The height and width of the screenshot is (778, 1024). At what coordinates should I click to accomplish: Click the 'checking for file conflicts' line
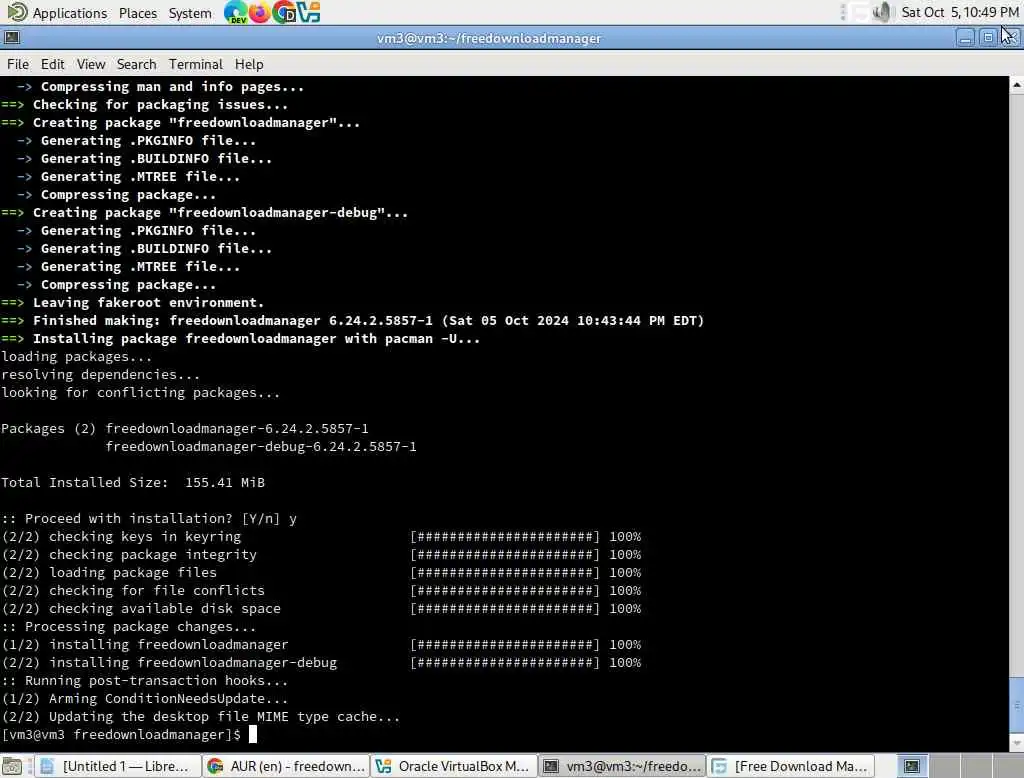pyautogui.click(x=321, y=591)
